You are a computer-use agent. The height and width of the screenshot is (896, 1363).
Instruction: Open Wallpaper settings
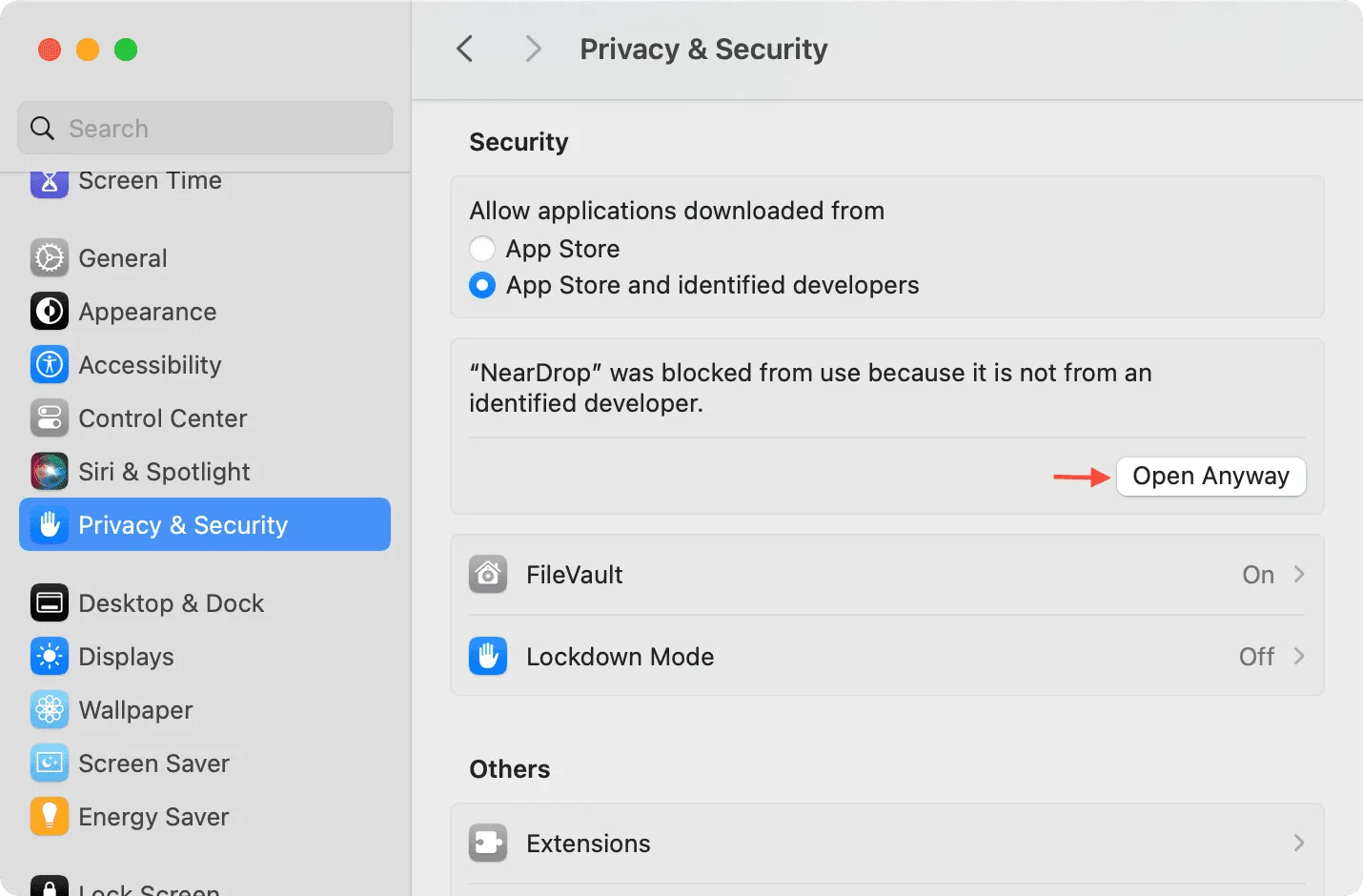point(205,709)
